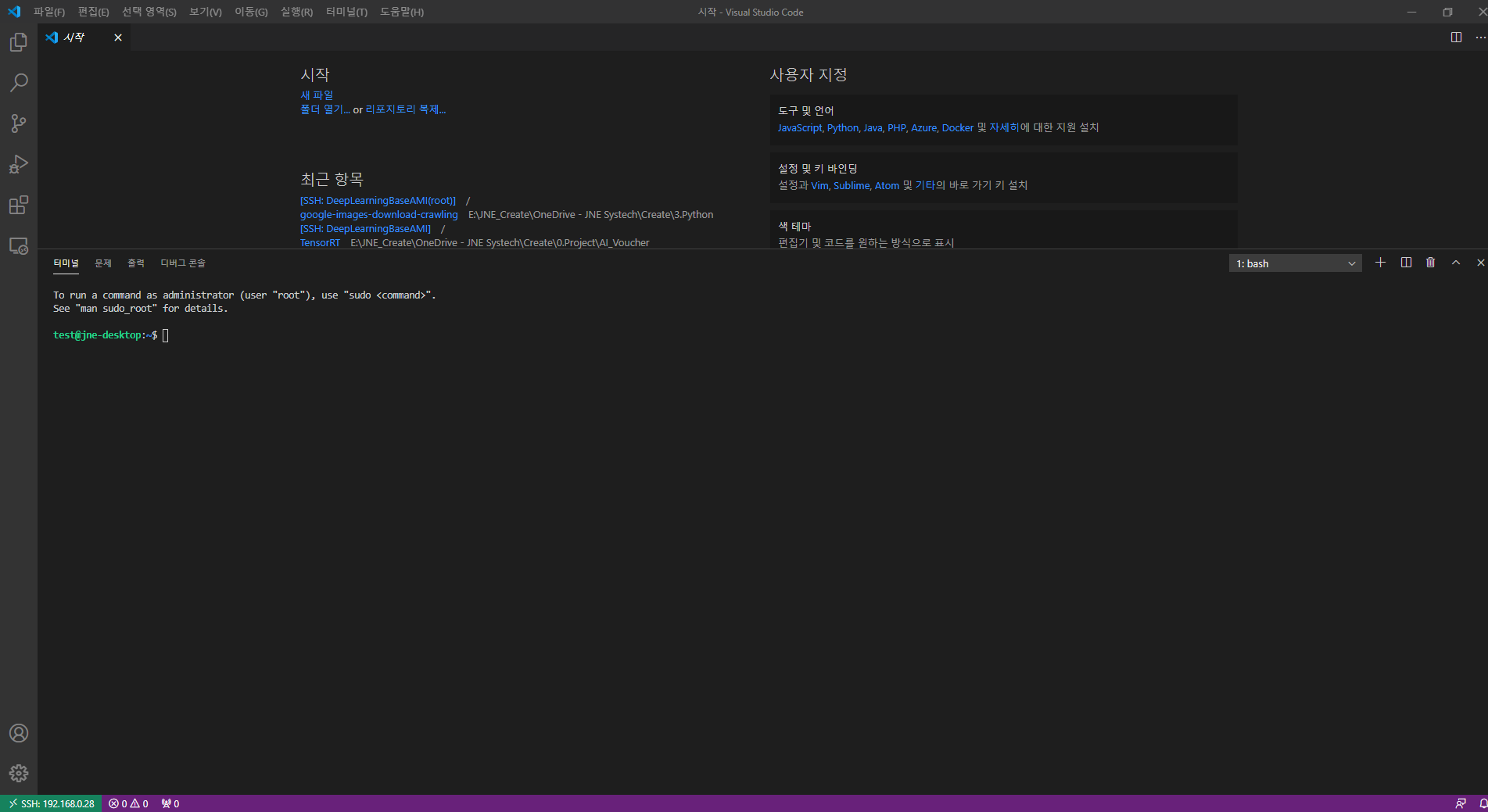Screen dimensions: 1488x812
Task: Open the 파일(F) menu
Action: 49,12
